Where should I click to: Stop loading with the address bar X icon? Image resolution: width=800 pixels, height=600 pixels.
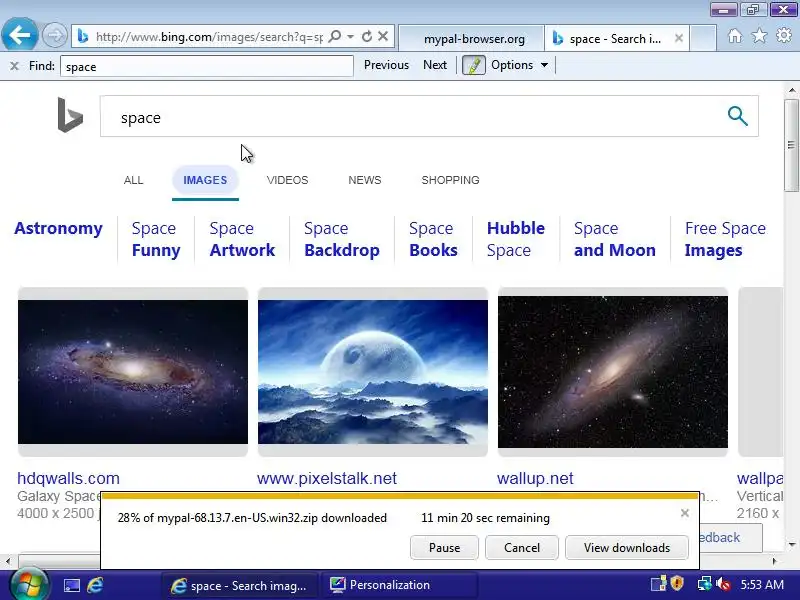point(383,36)
